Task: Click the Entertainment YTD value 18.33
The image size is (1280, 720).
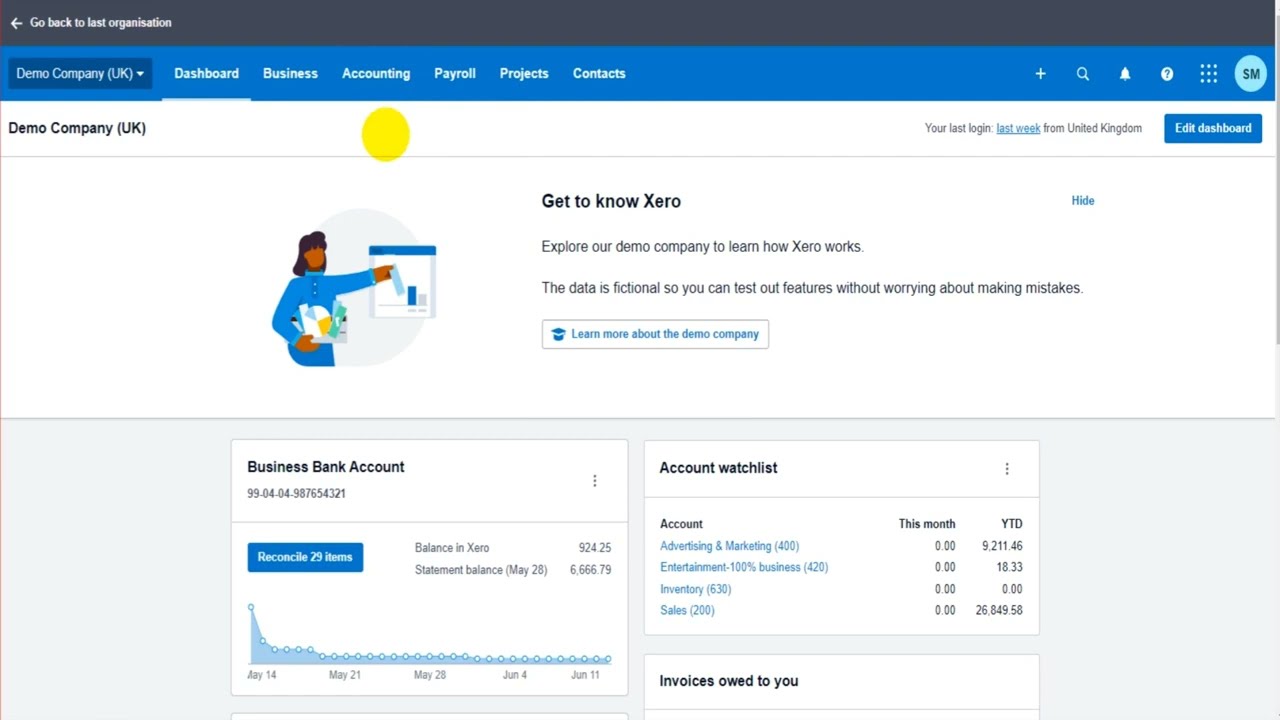Action: 1009,567
